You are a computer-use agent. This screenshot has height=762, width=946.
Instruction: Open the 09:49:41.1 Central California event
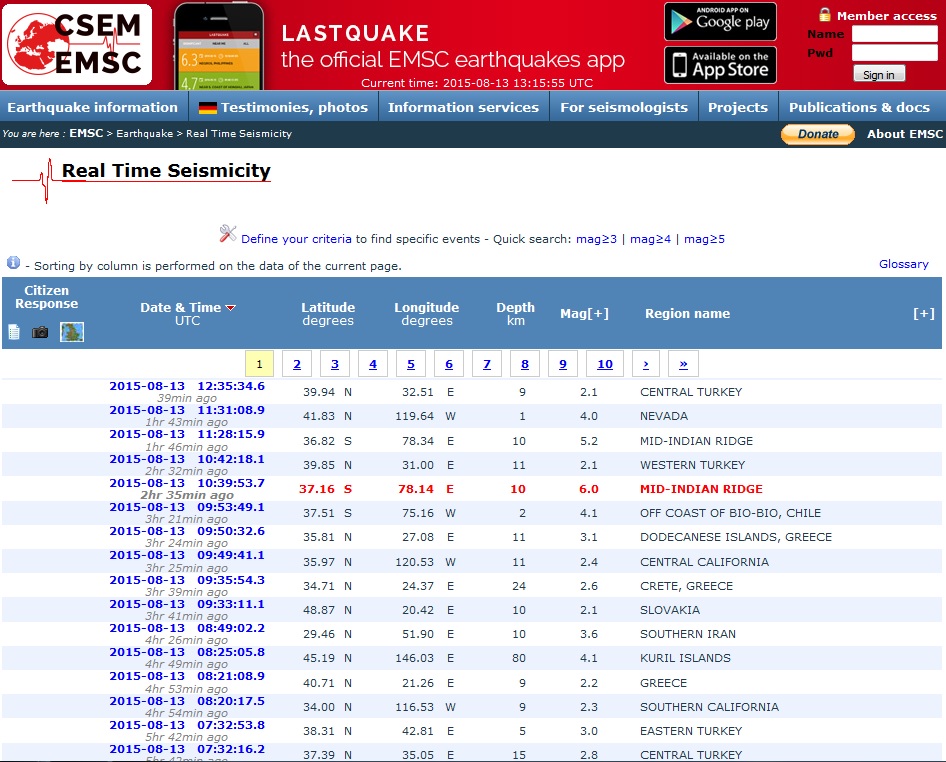pyautogui.click(x=187, y=556)
